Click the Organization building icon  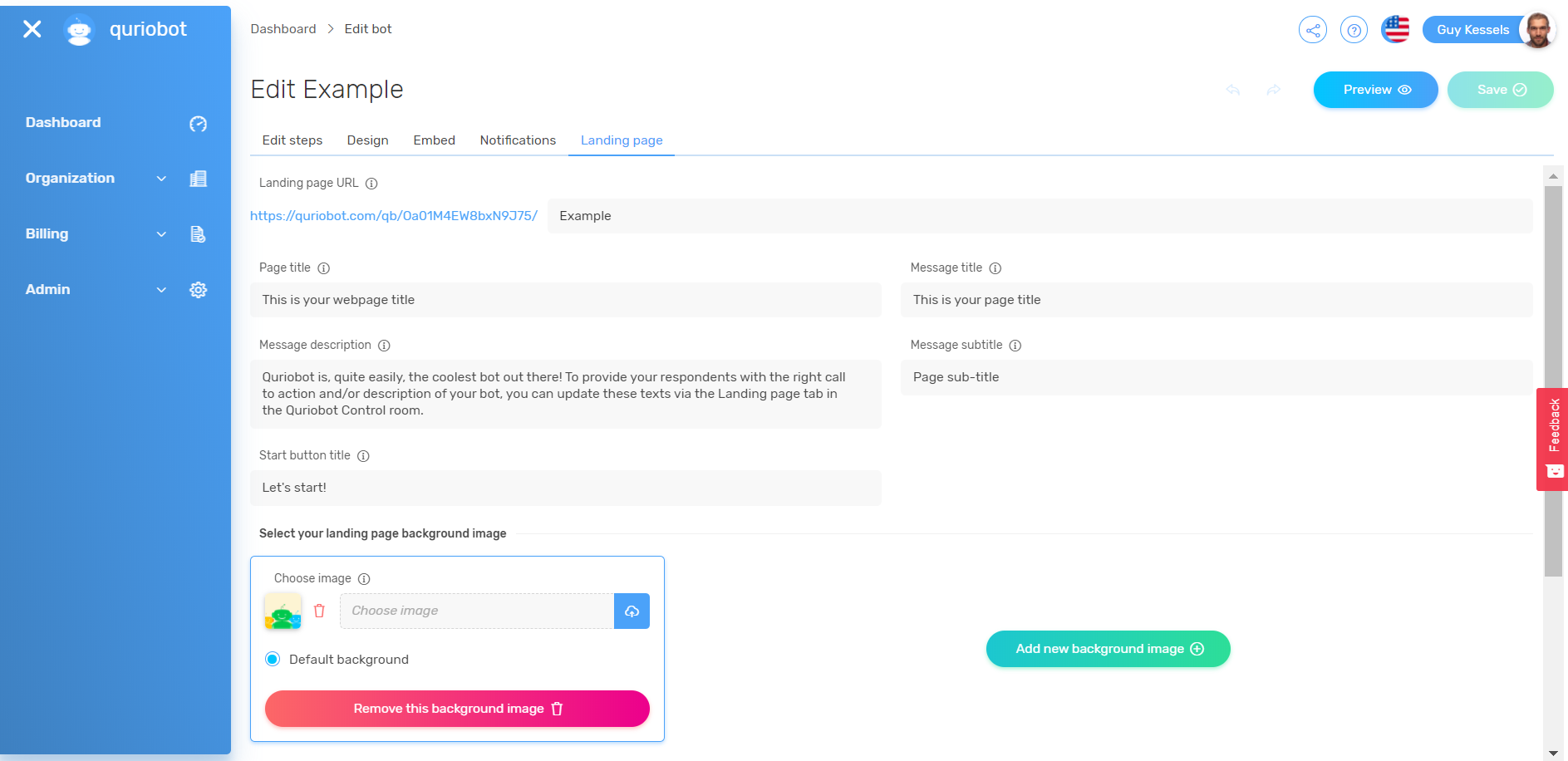tap(198, 179)
